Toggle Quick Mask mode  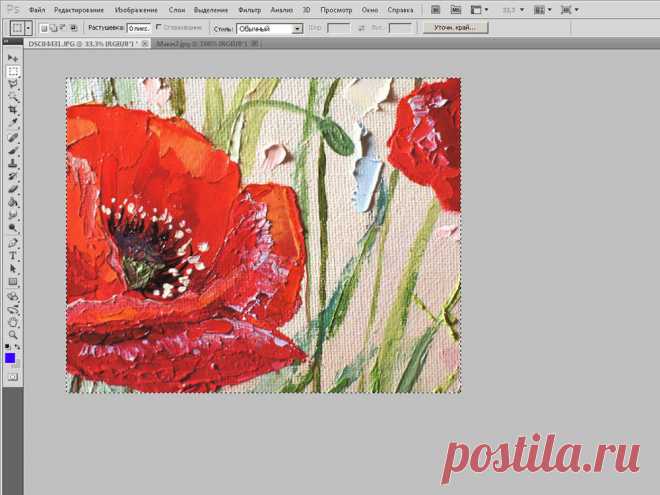pyautogui.click(x=13, y=377)
